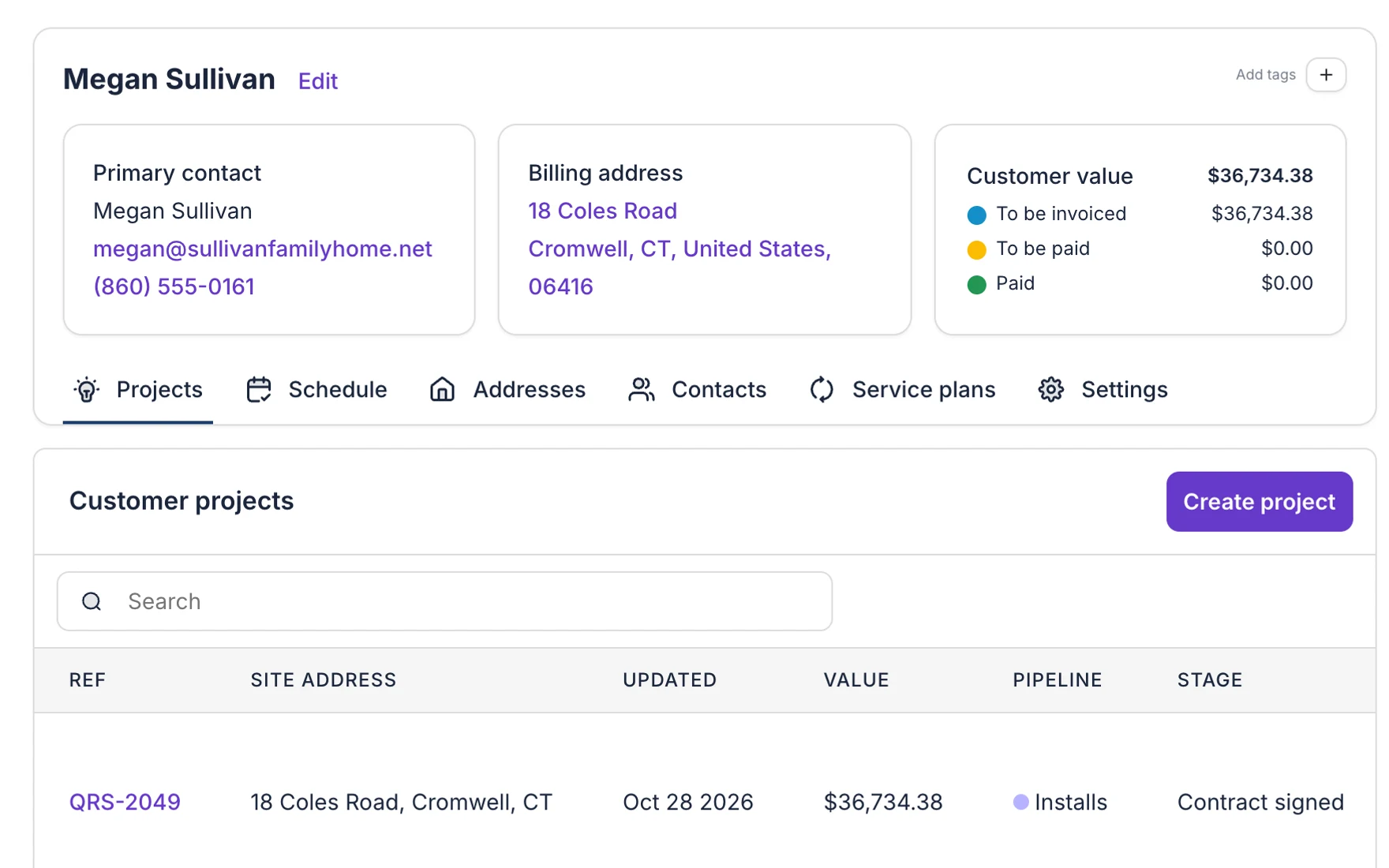Click the project value $36,734.38 in table
1389x868 pixels.
point(883,803)
